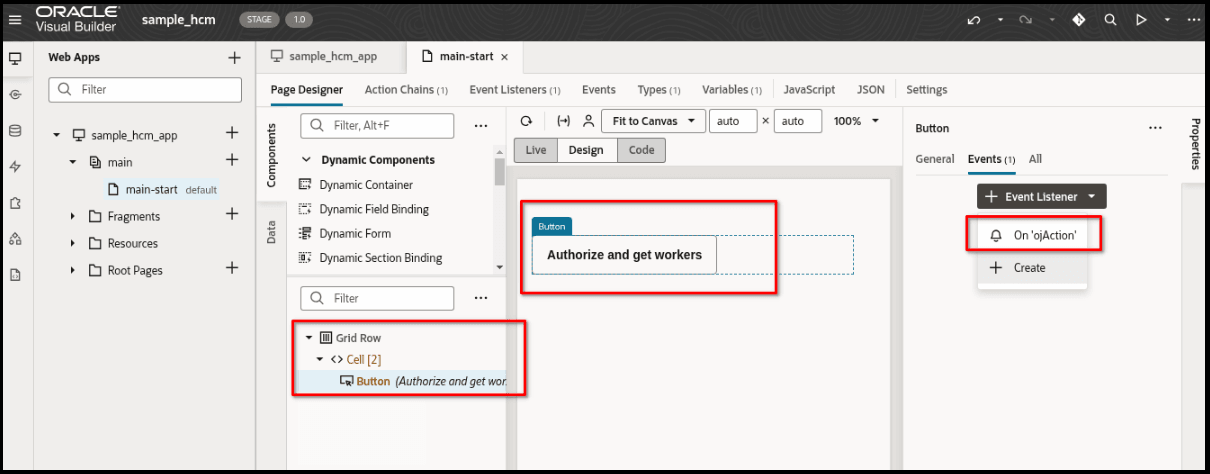Add a root page with plus
This screenshot has height=474, width=1210.
coord(232,268)
